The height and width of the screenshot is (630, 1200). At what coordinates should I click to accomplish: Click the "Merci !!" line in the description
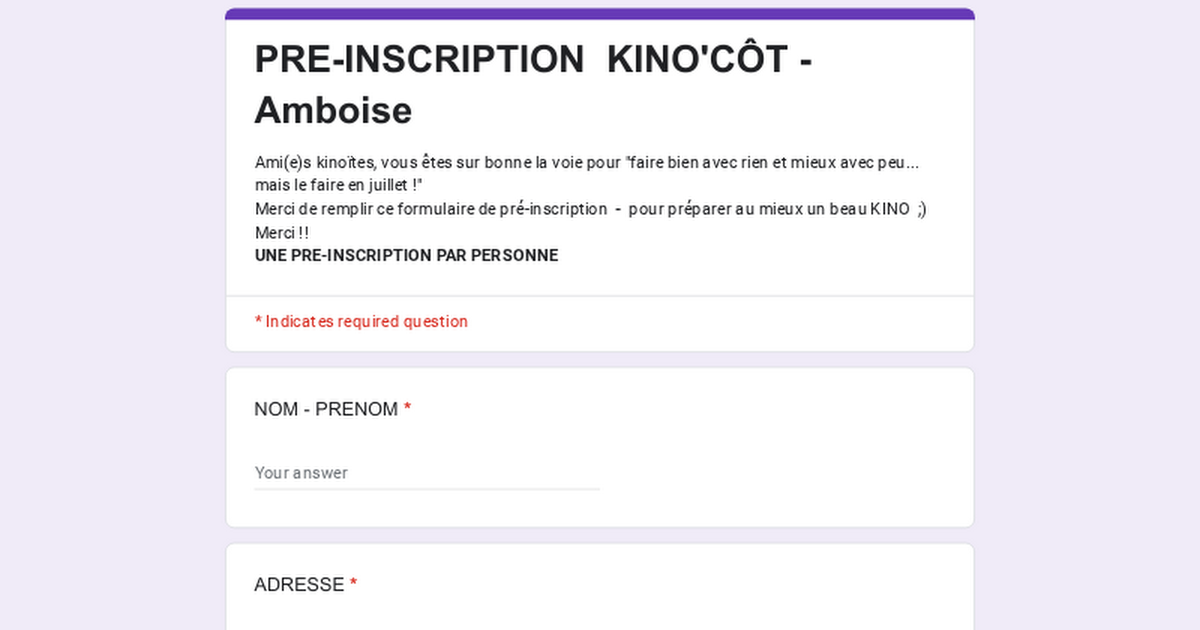click(x=282, y=232)
